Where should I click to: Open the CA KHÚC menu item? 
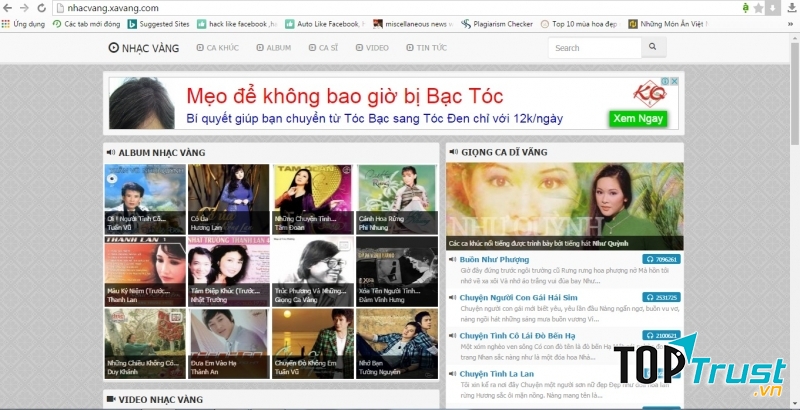tap(218, 47)
